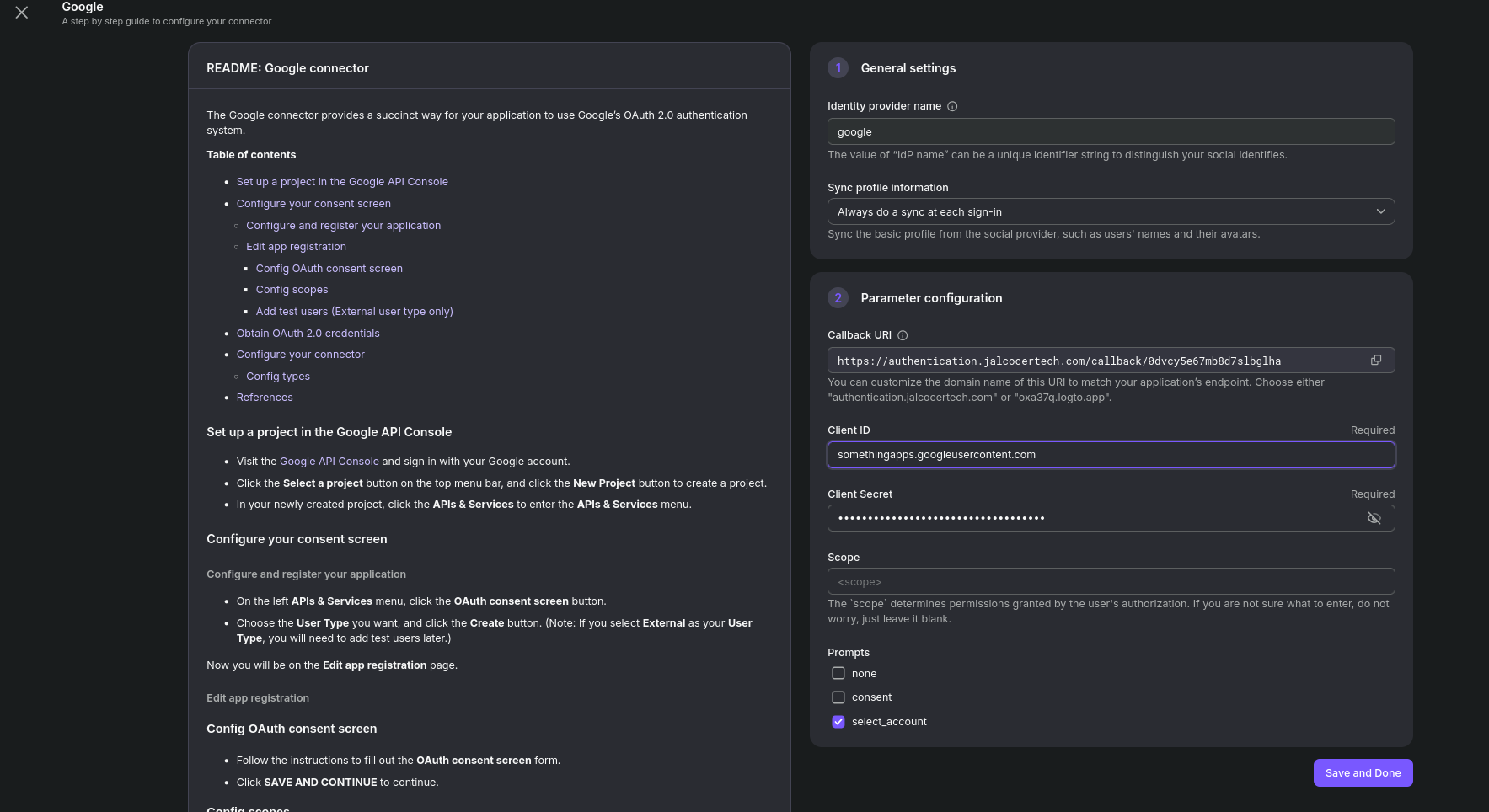This screenshot has width=1489, height=812.
Task: Jump to 'Config scopes' section link
Action: coord(292,290)
